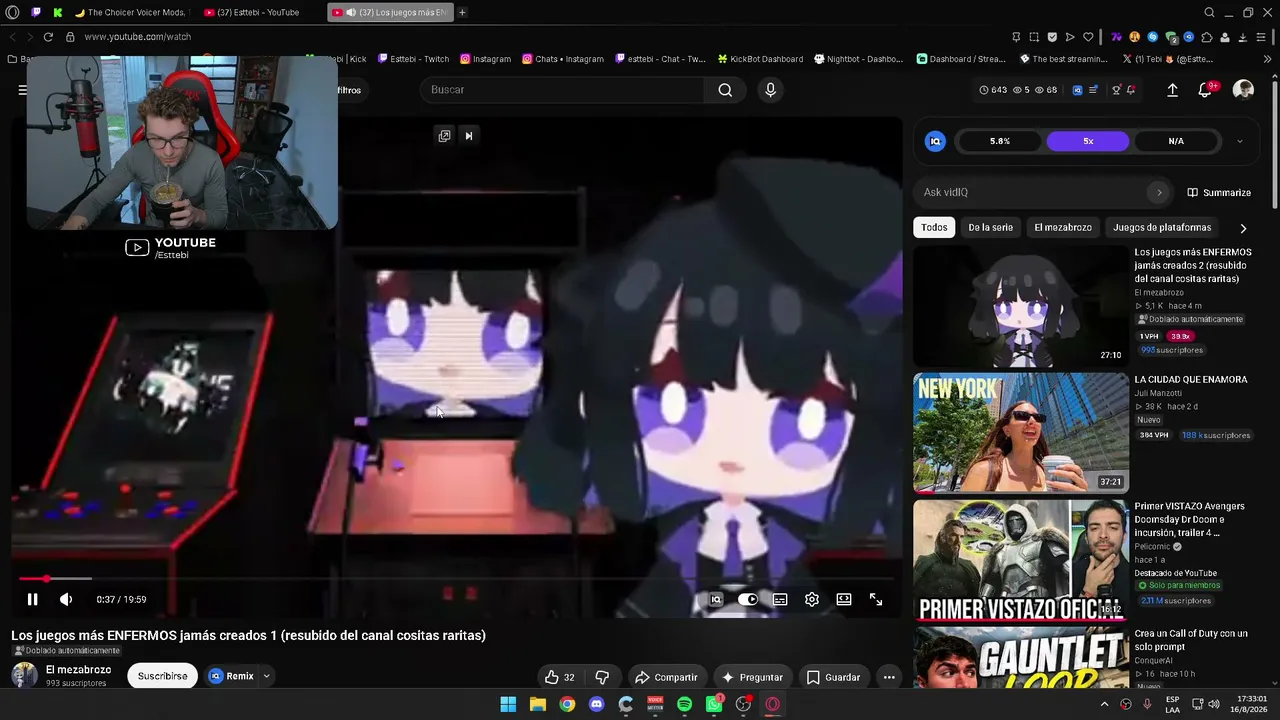
Task: Select the El mezabrozo chip
Action: click(x=1063, y=227)
